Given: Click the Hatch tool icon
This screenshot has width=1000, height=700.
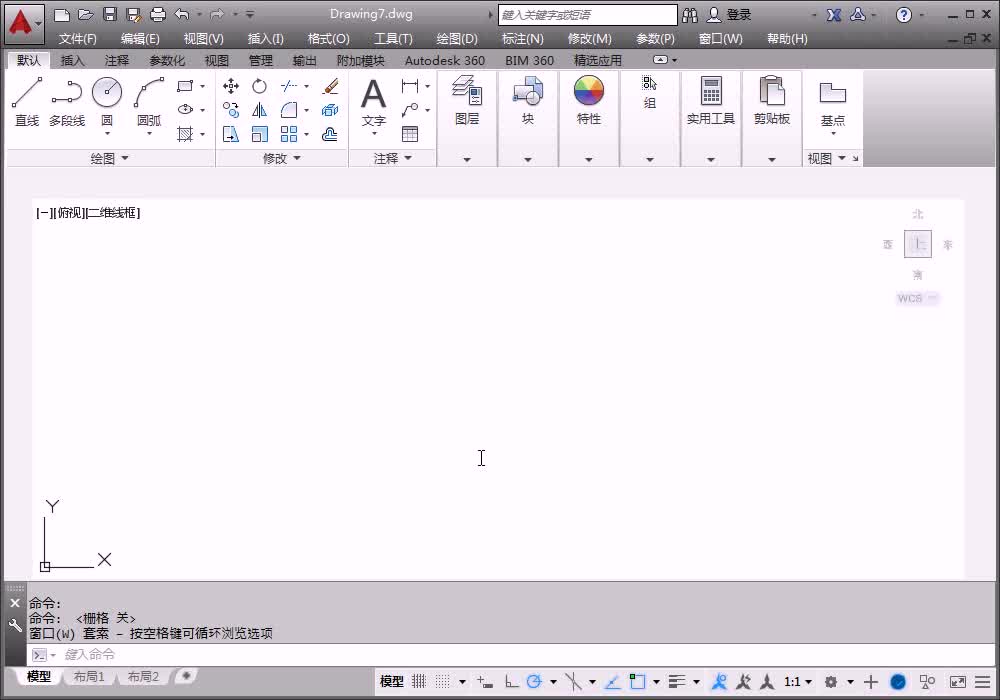Looking at the screenshot, I should tap(185, 134).
